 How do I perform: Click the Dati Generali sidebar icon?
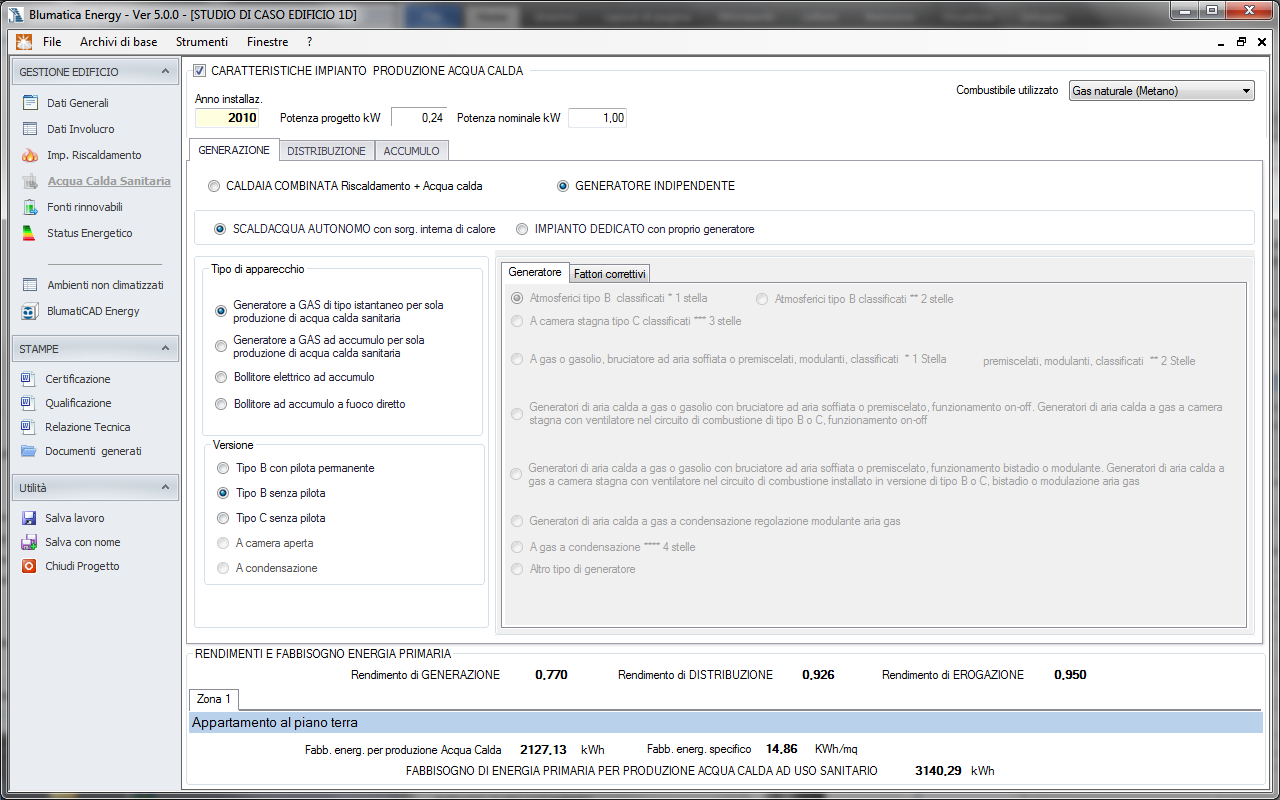30,103
